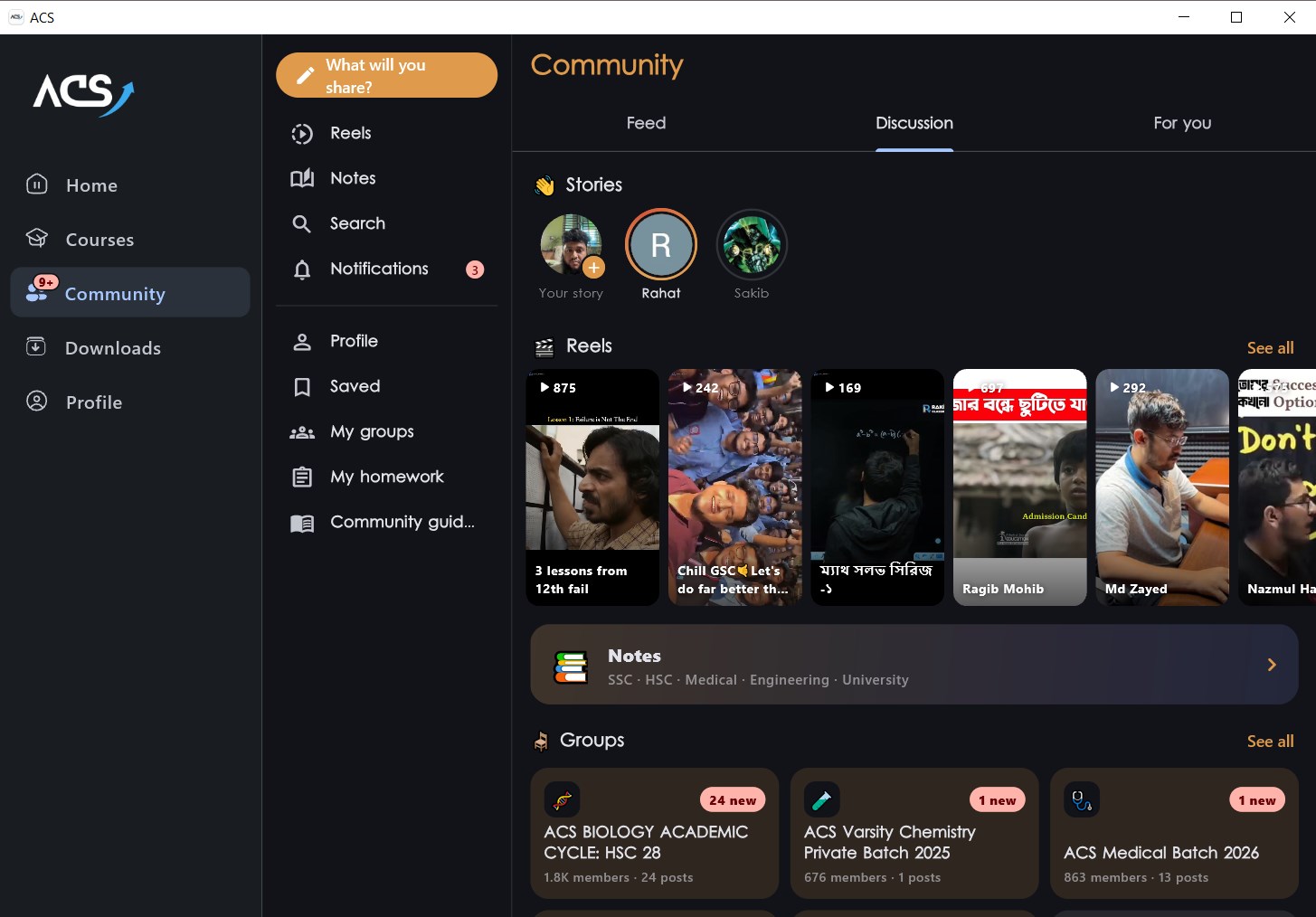This screenshot has width=1316, height=917.
Task: Click the Search magnifier icon
Action: click(x=302, y=223)
